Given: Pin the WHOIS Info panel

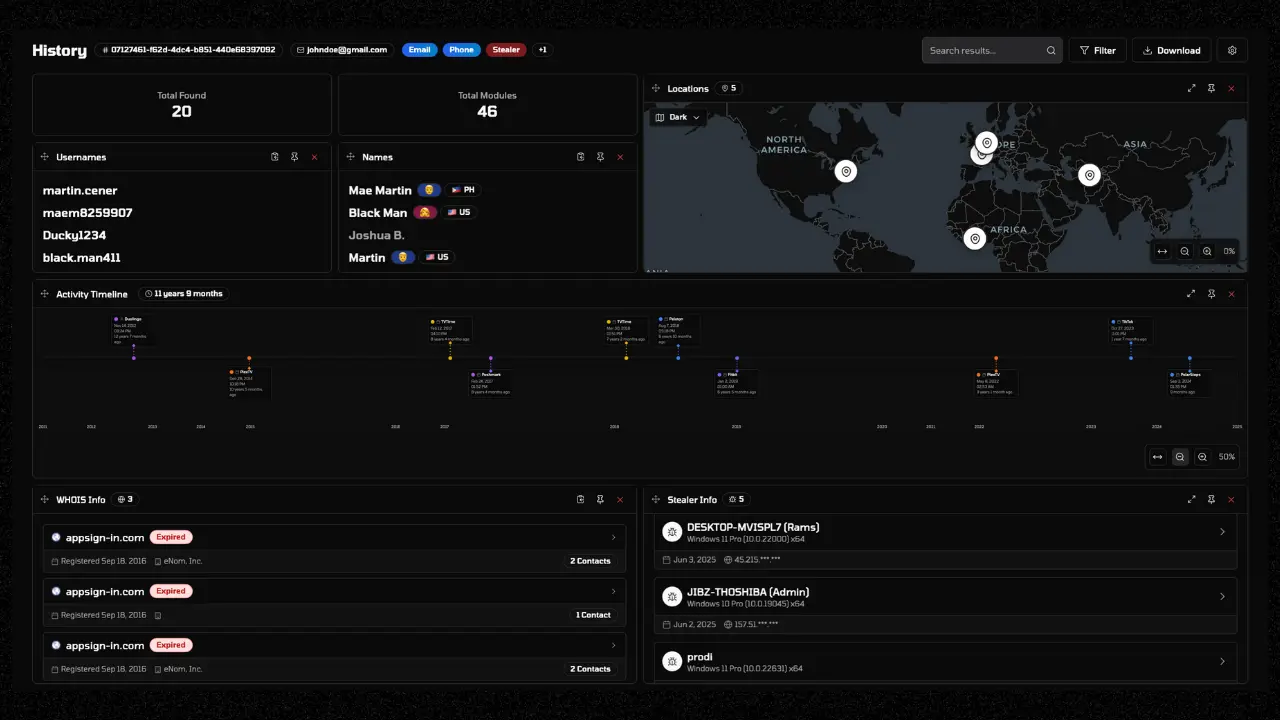Looking at the screenshot, I should 600,499.
